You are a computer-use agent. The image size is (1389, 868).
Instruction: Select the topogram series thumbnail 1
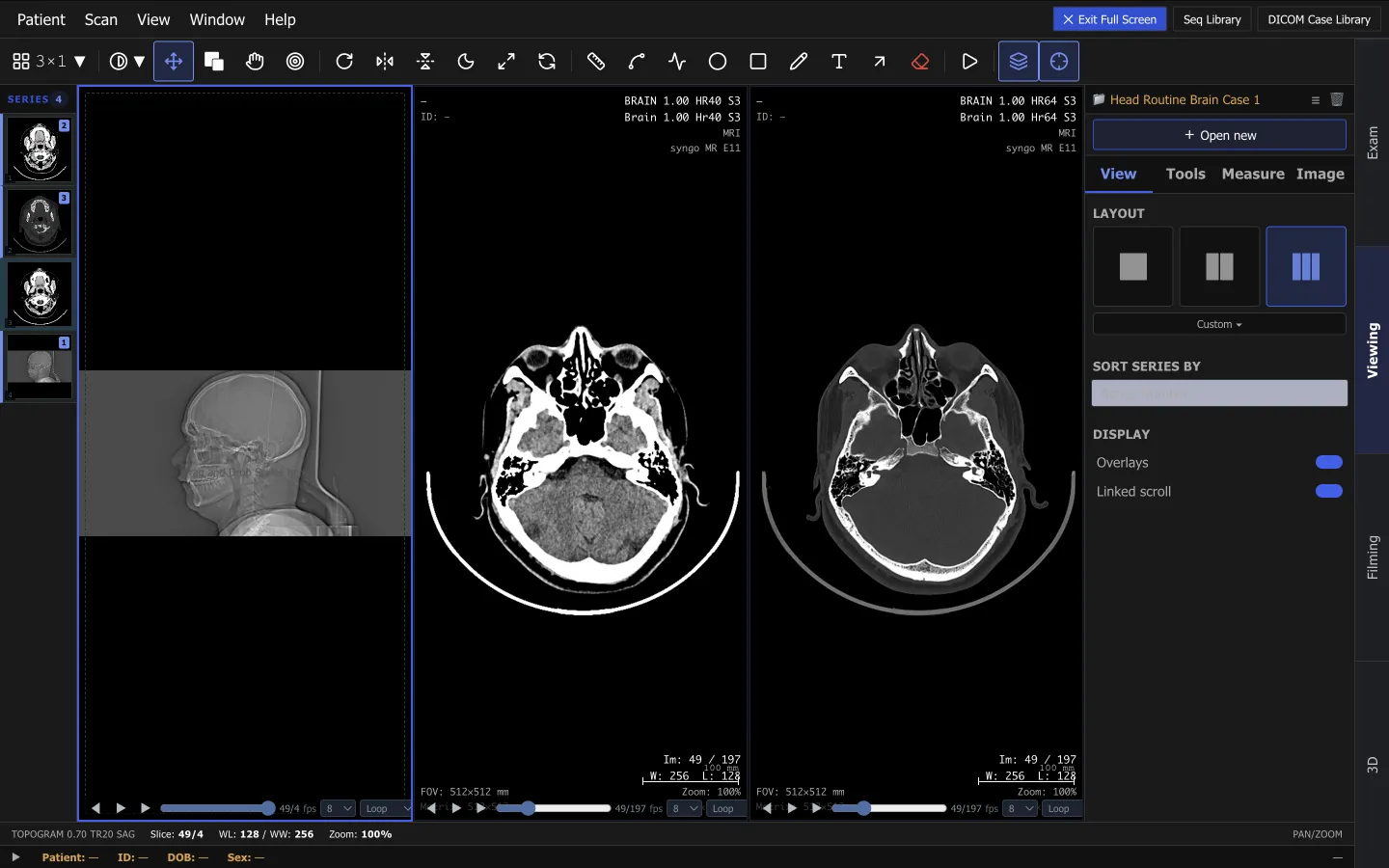click(x=40, y=366)
